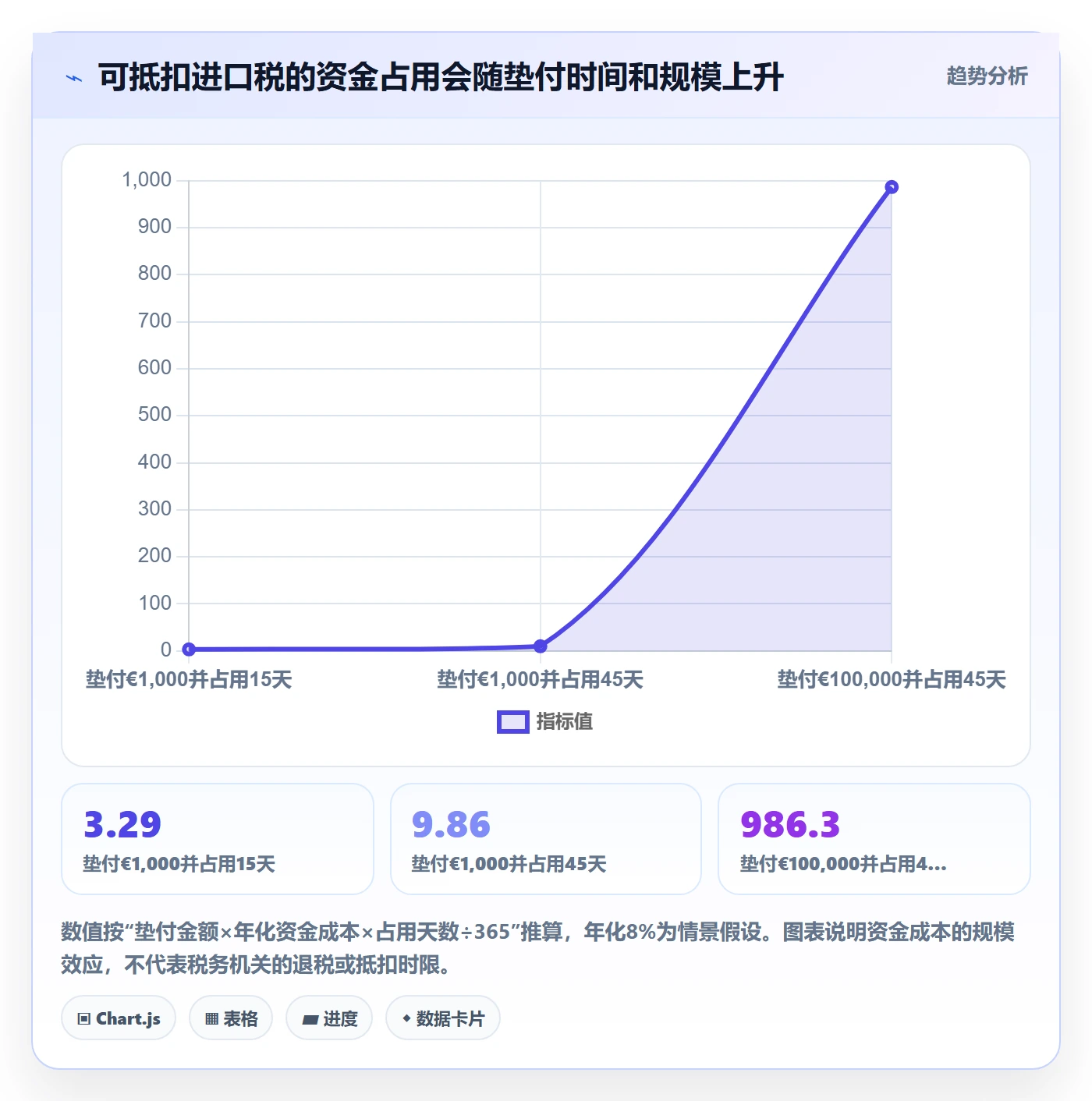Click the y-axis value 500
Screen dimensions: 1092x1101
(x=154, y=415)
